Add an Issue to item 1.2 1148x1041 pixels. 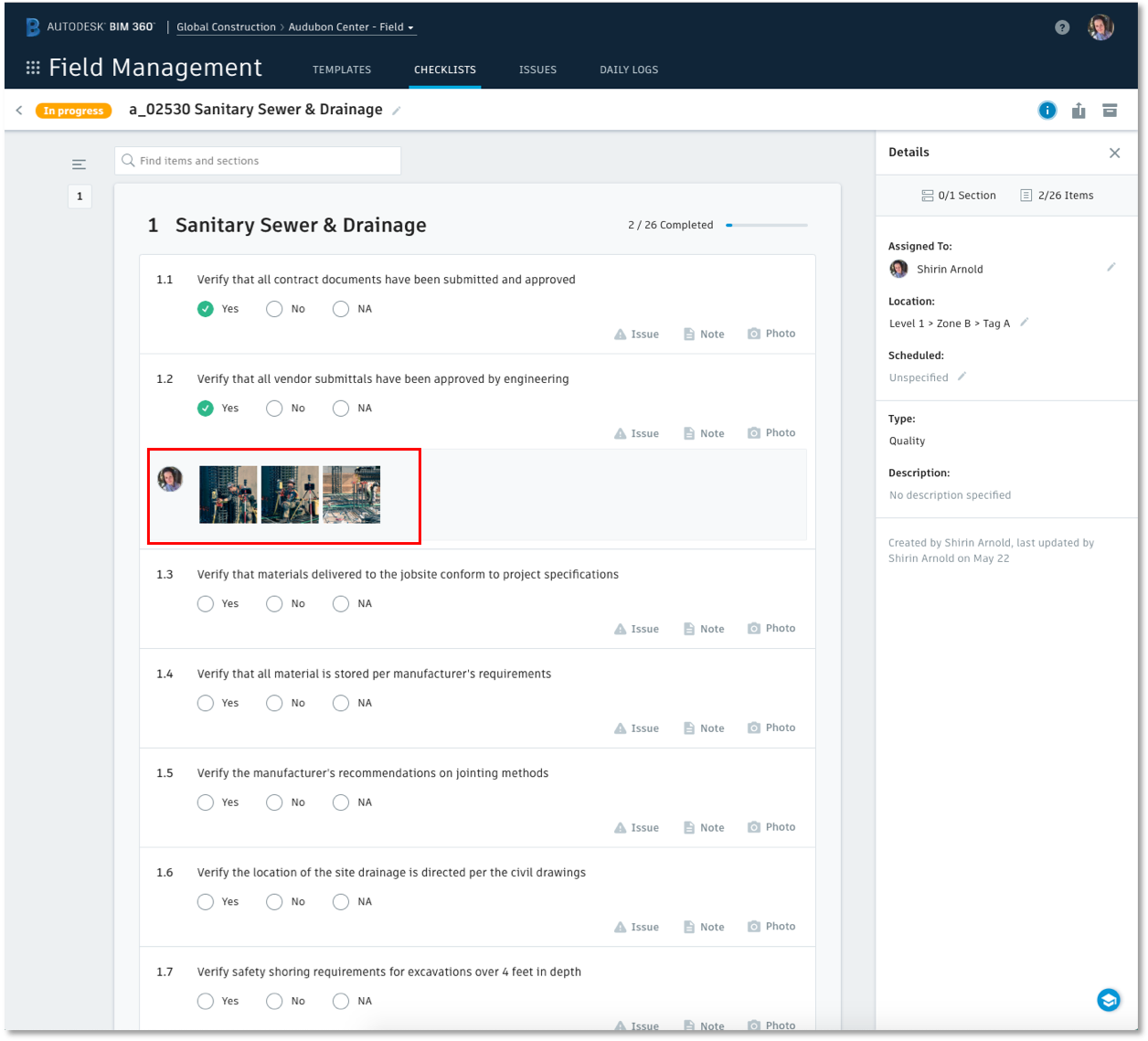(x=636, y=433)
